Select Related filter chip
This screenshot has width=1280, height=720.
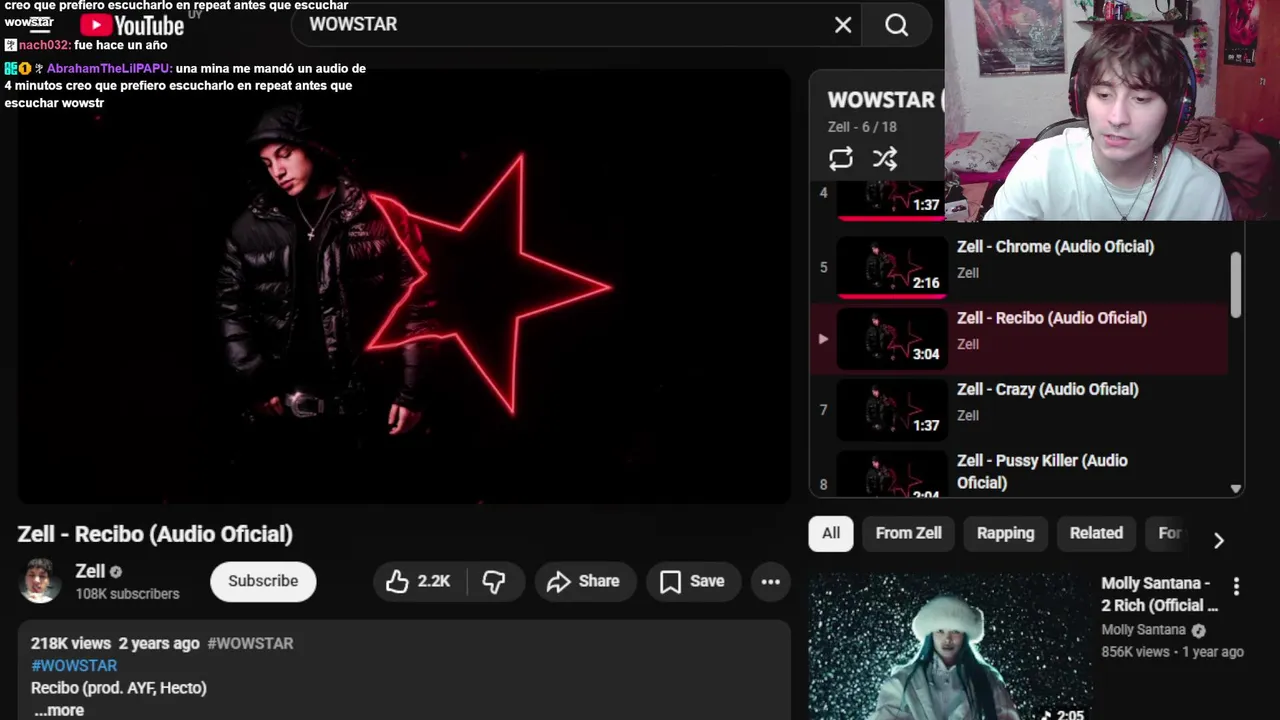coord(1096,533)
